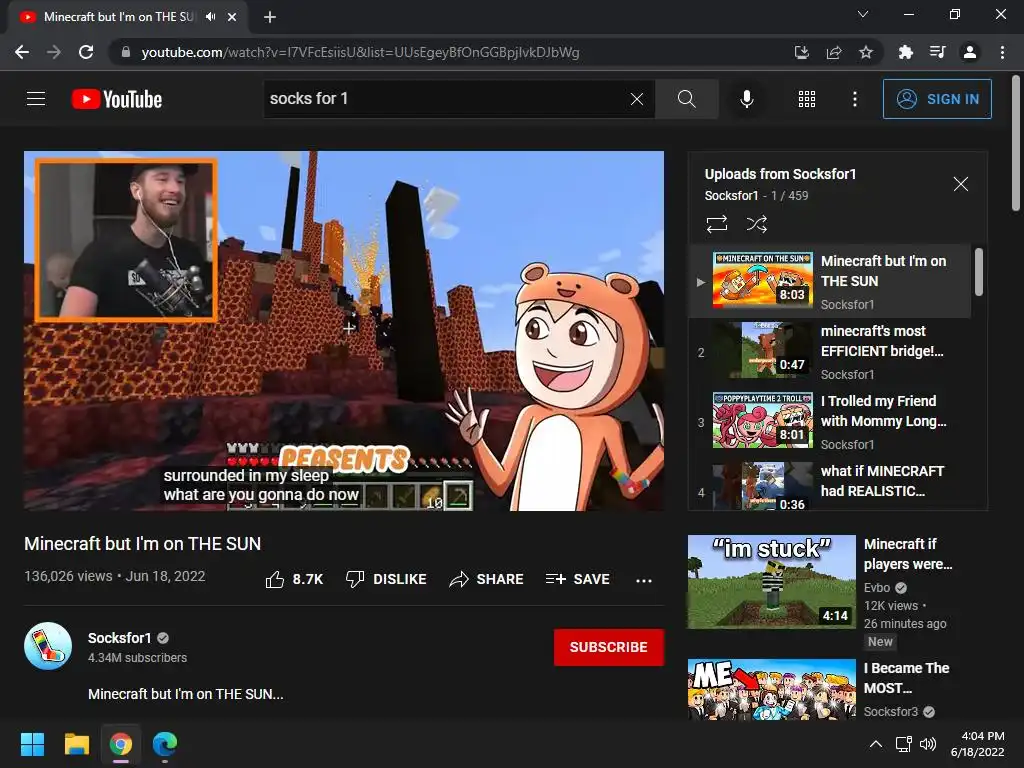Toggle loop playlist
Viewport: 1024px width, 768px height.
[x=716, y=224]
